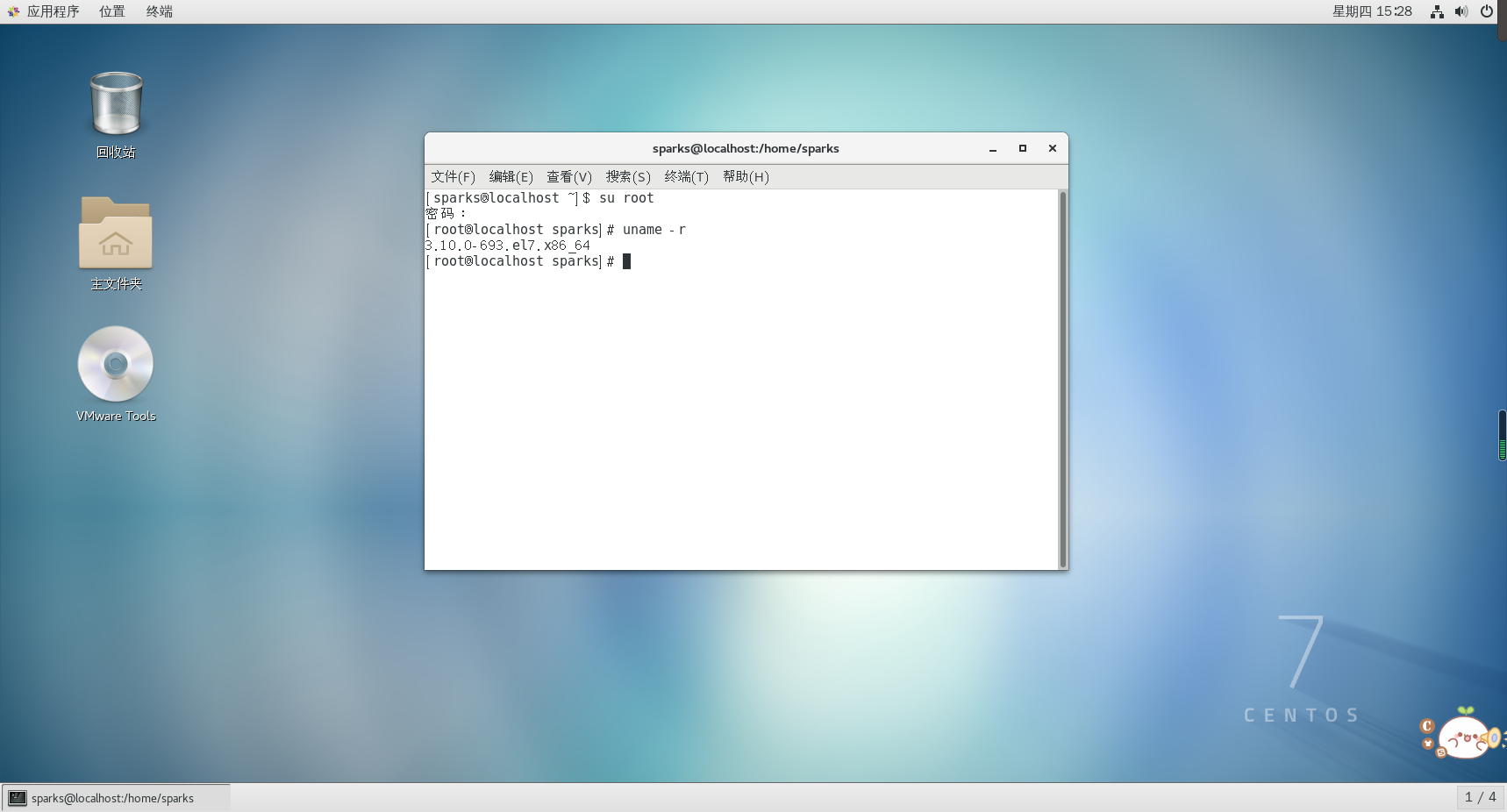Open the 位置 Places menu
This screenshot has height=812, width=1507.
(x=111, y=11)
